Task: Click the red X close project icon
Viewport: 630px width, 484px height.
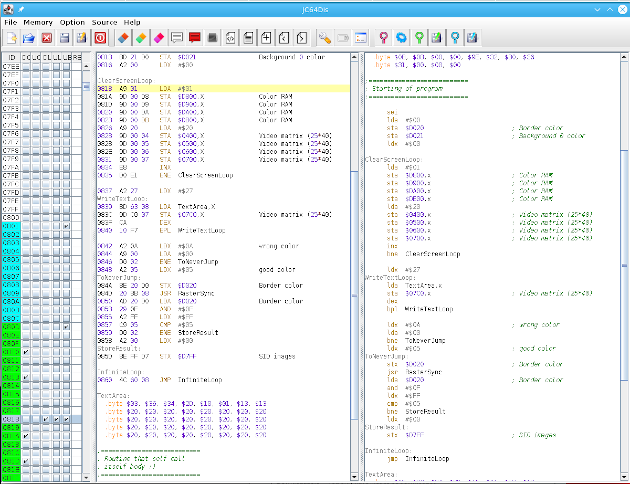Action: 46,37
